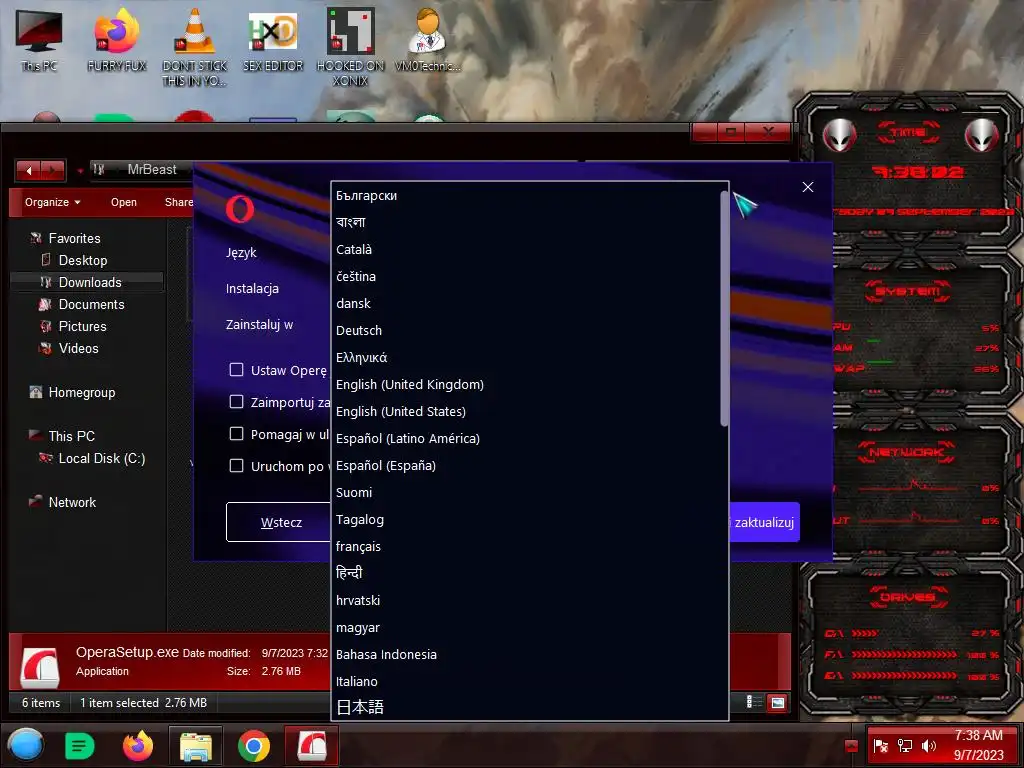Switch to Opera installer taskbar button

(312, 746)
